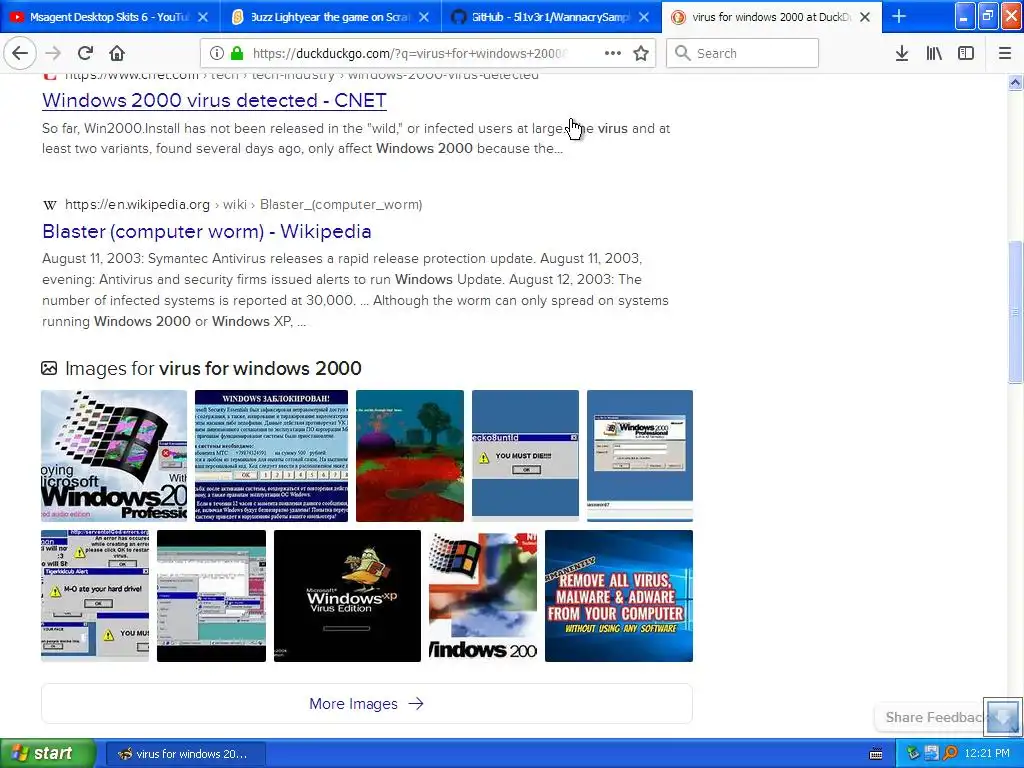Click the system tray floppy disk icon
1024x768 pixels.
[x=931, y=754]
